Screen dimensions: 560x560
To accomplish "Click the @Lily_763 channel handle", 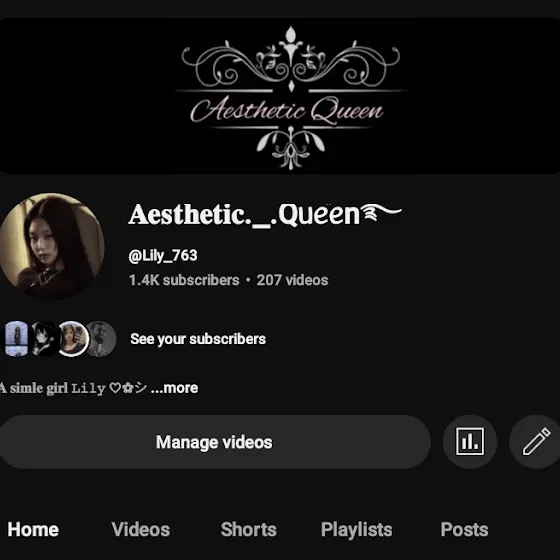I will click(x=163, y=256).
